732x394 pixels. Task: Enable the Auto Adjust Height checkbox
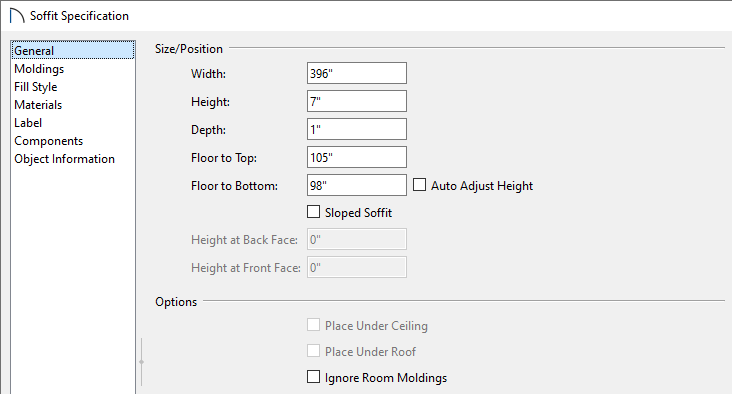point(419,185)
